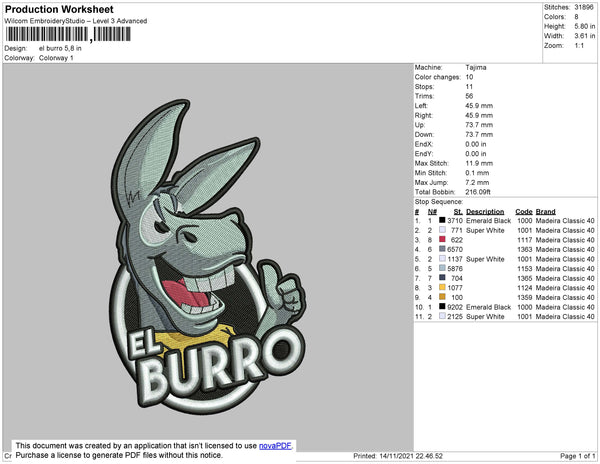Pick the grey-blue swatch beside stitch count 6570

[442, 249]
